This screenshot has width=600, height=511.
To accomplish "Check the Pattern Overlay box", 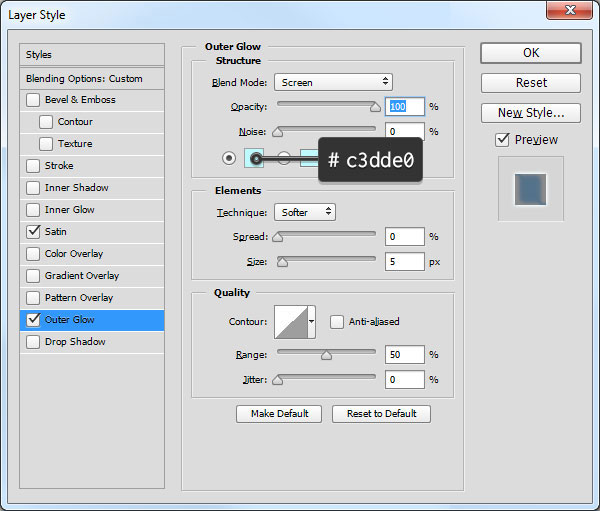I will 33,298.
